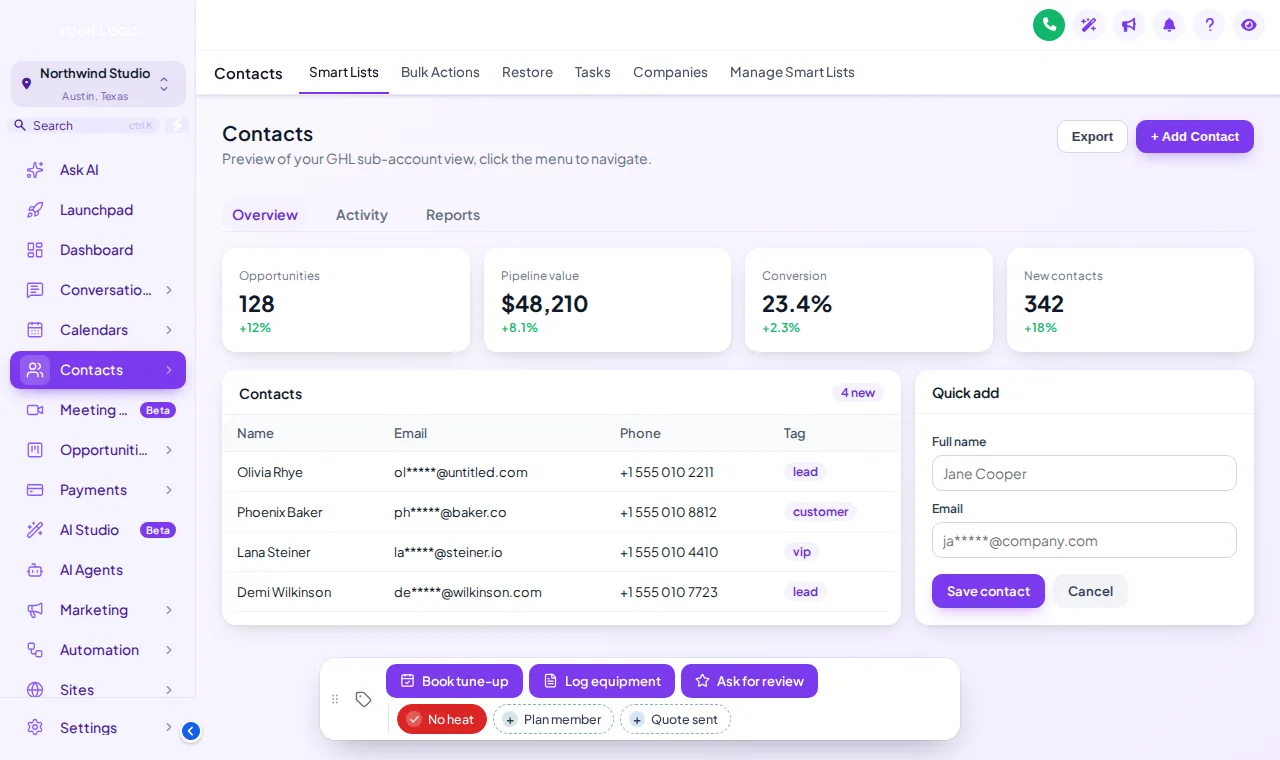
Task: Click the Save contact button
Action: click(988, 591)
